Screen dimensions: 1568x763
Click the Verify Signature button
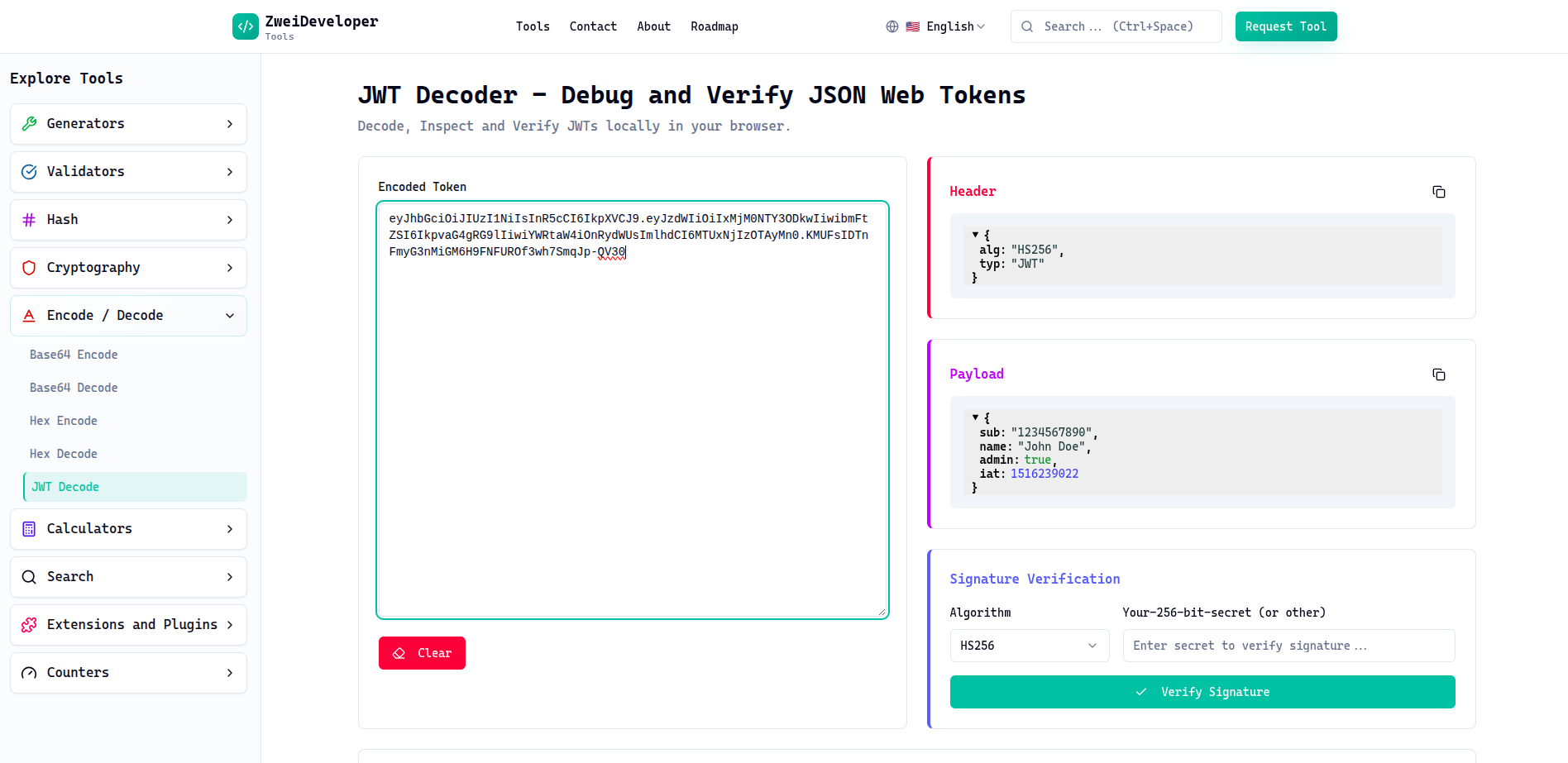click(1202, 692)
